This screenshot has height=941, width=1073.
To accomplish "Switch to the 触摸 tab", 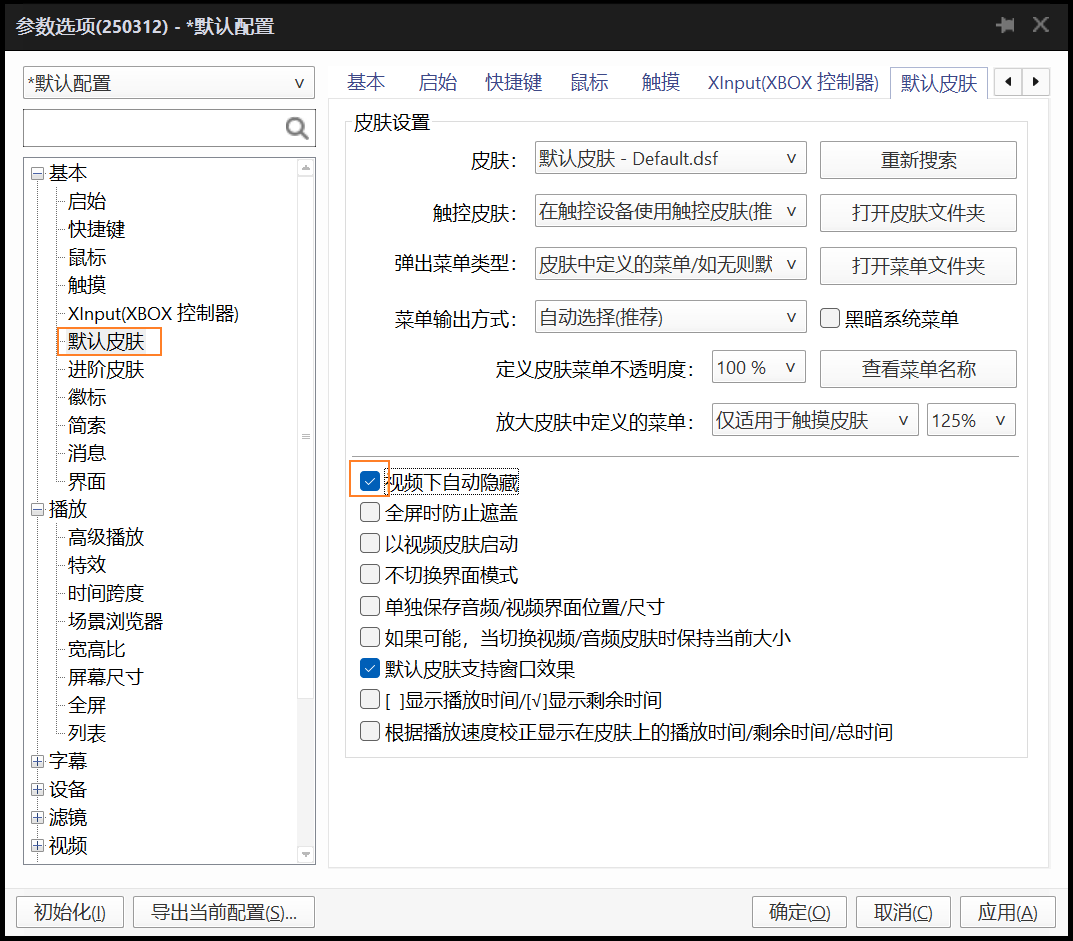I will click(x=661, y=83).
